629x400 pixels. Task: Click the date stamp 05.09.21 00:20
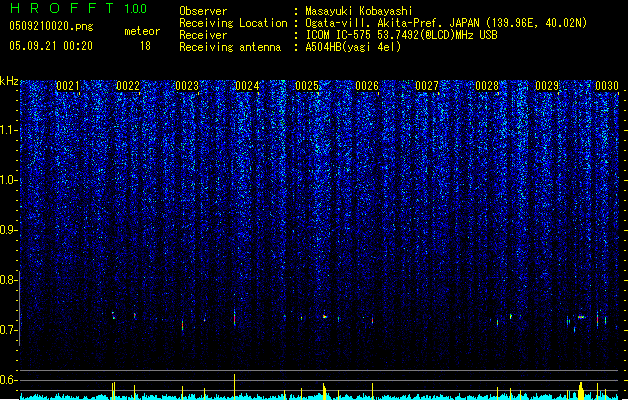pyautogui.click(x=51, y=46)
